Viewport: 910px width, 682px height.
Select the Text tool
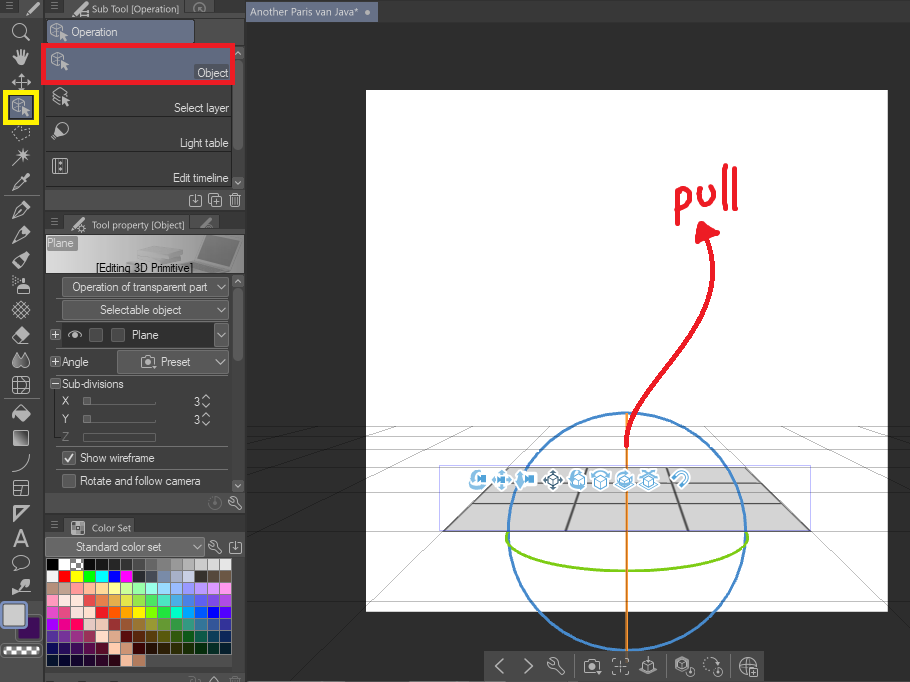pyautogui.click(x=21, y=538)
